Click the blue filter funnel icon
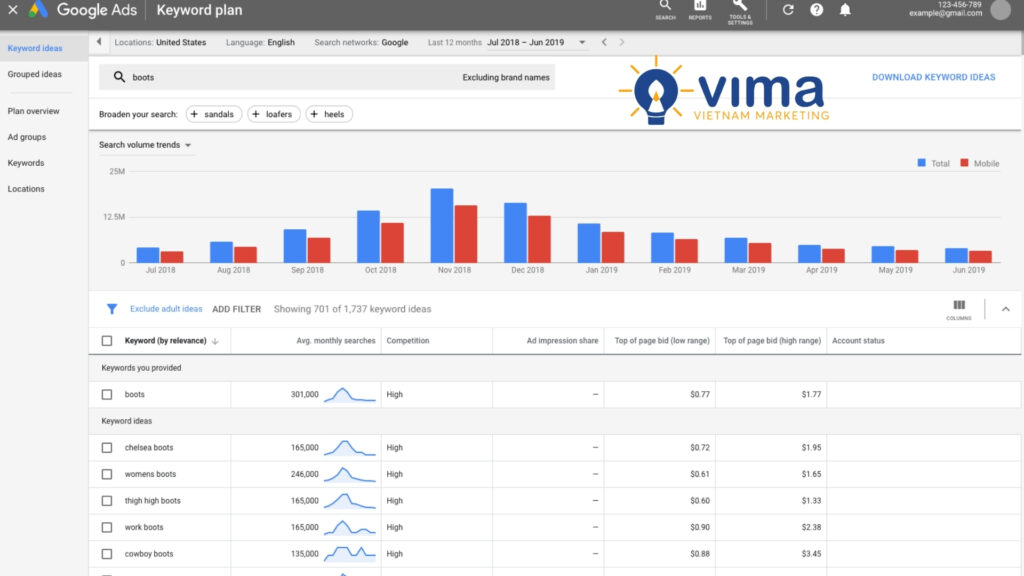 (112, 309)
